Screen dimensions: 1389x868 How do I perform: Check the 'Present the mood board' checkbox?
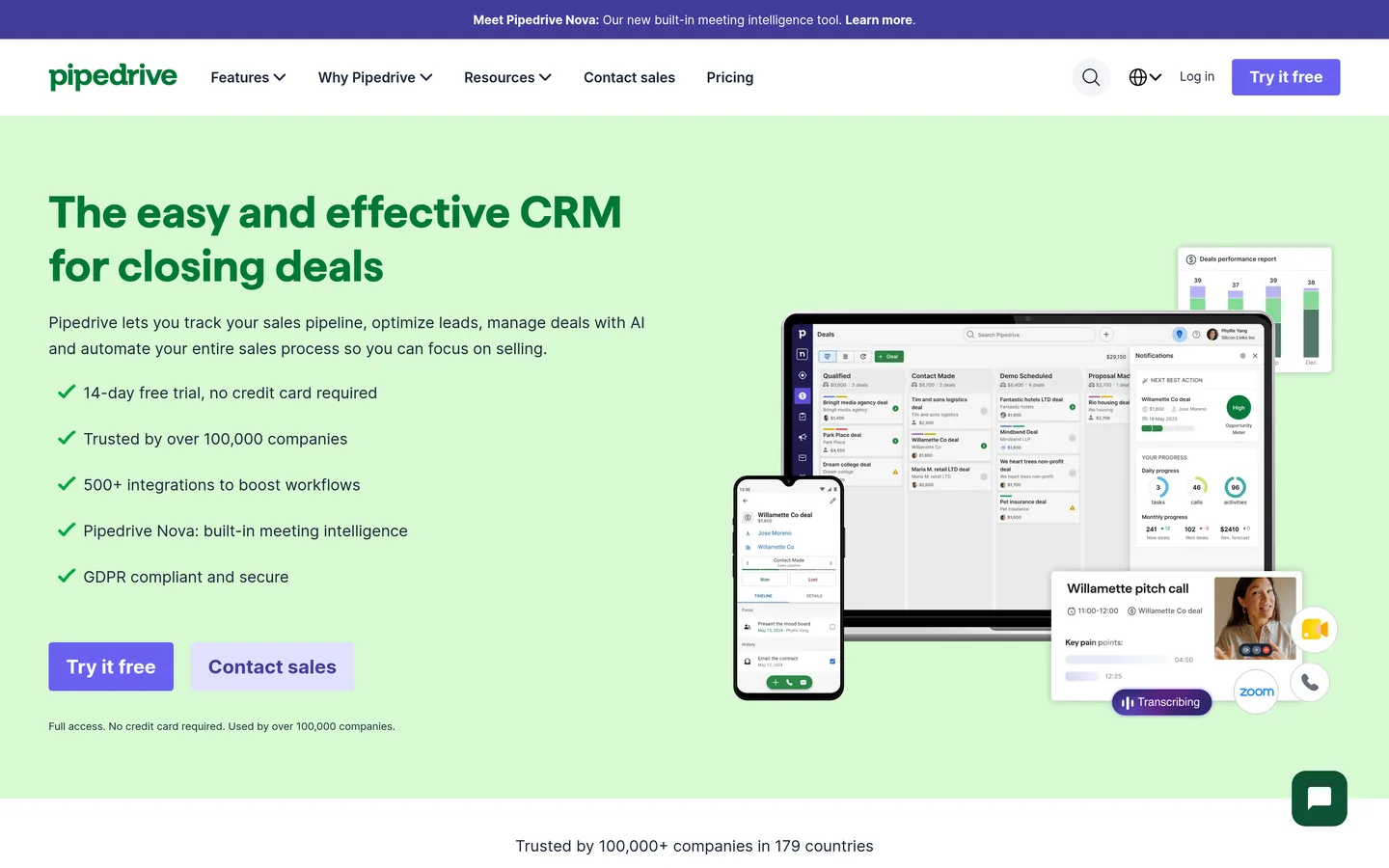coord(832,627)
